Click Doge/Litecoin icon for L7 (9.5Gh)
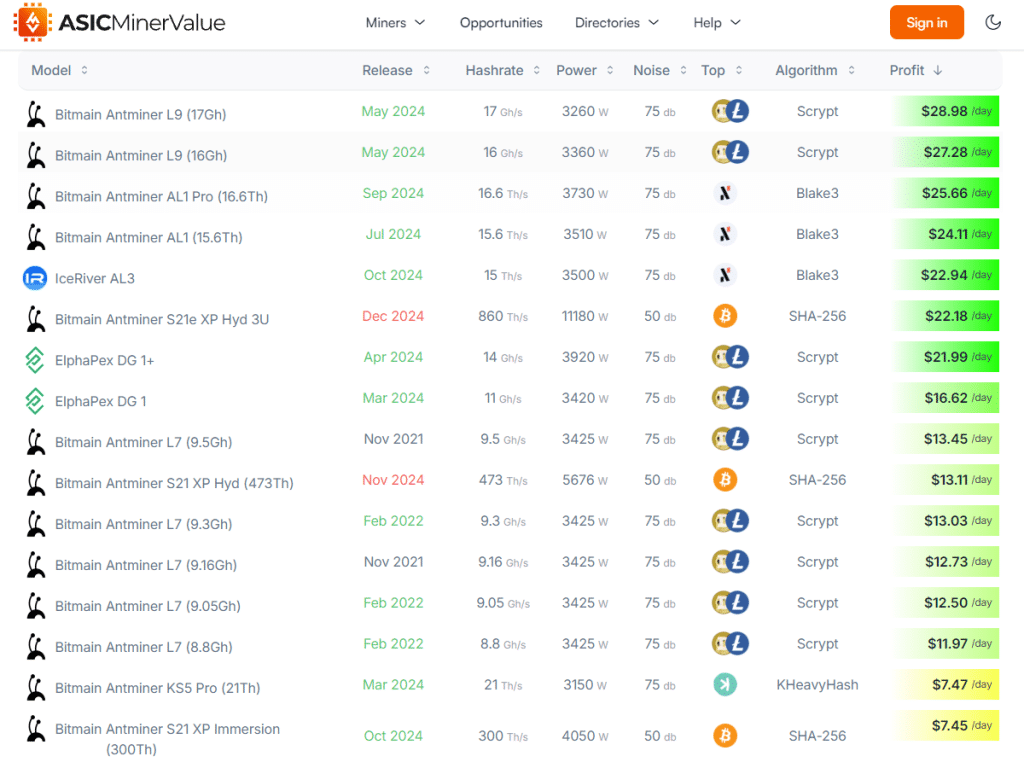The height and width of the screenshot is (768, 1024). pos(729,439)
